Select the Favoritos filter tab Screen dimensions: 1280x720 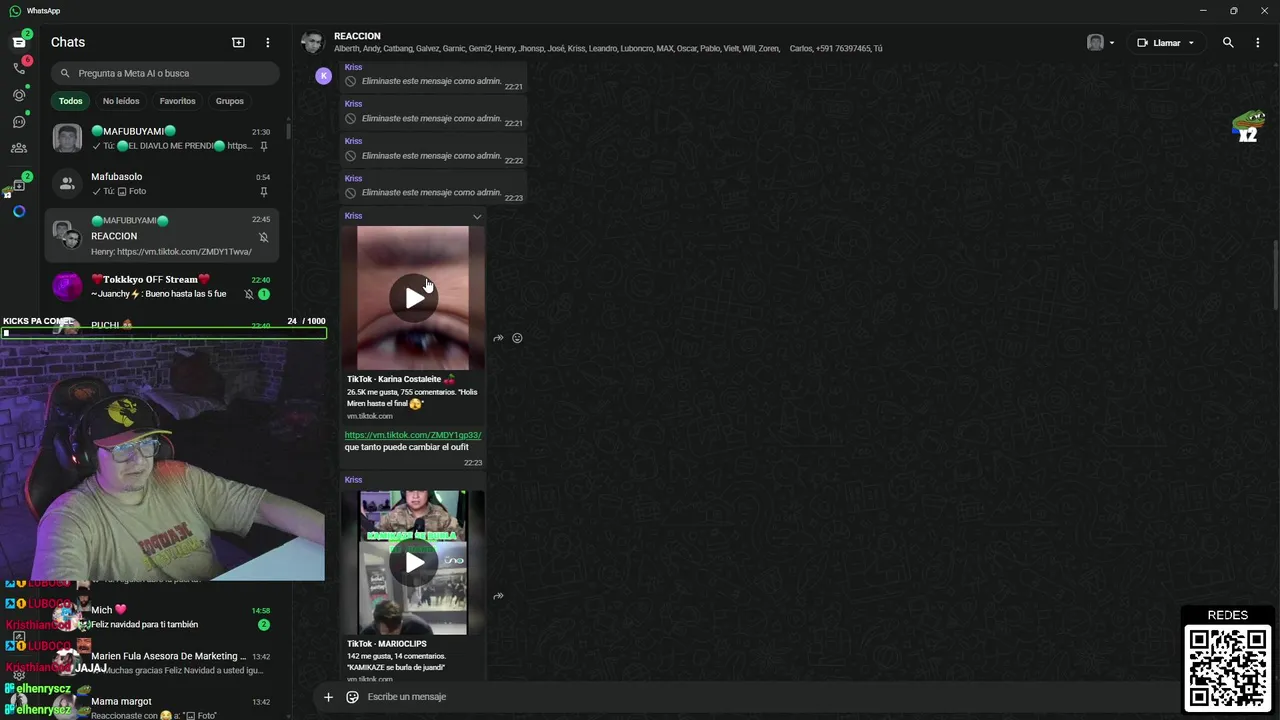[x=178, y=101]
